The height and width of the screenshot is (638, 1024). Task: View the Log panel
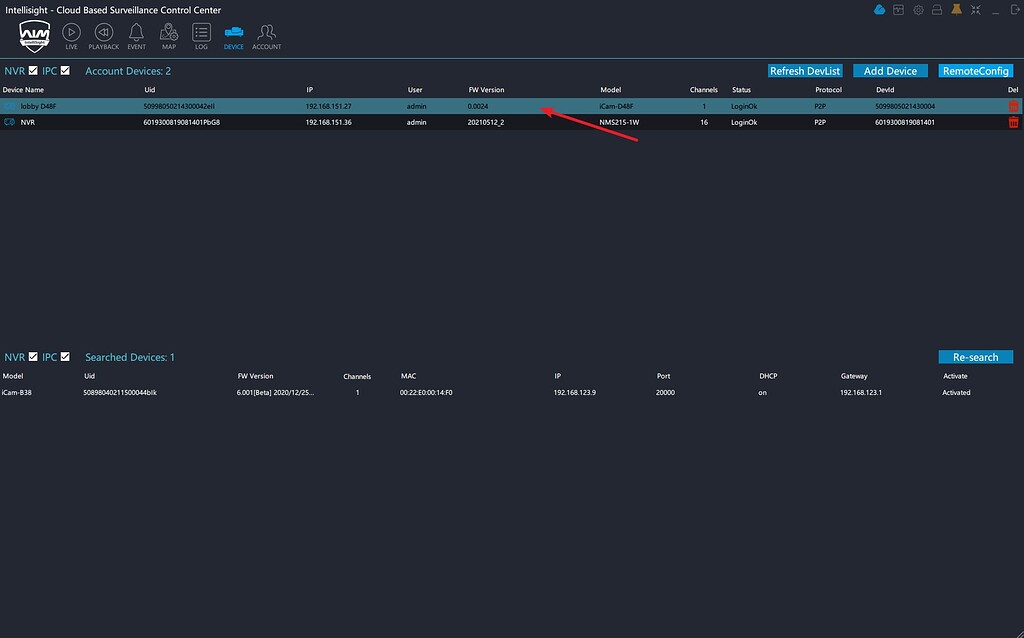200,33
